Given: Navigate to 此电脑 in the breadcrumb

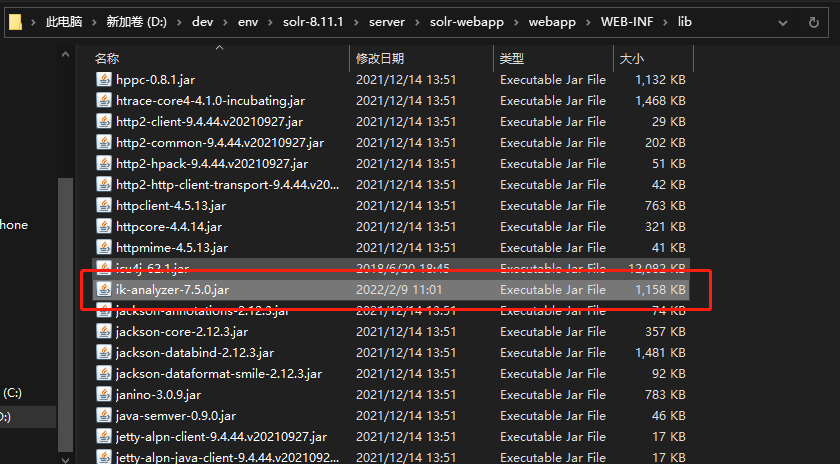Looking at the screenshot, I should 64,22.
